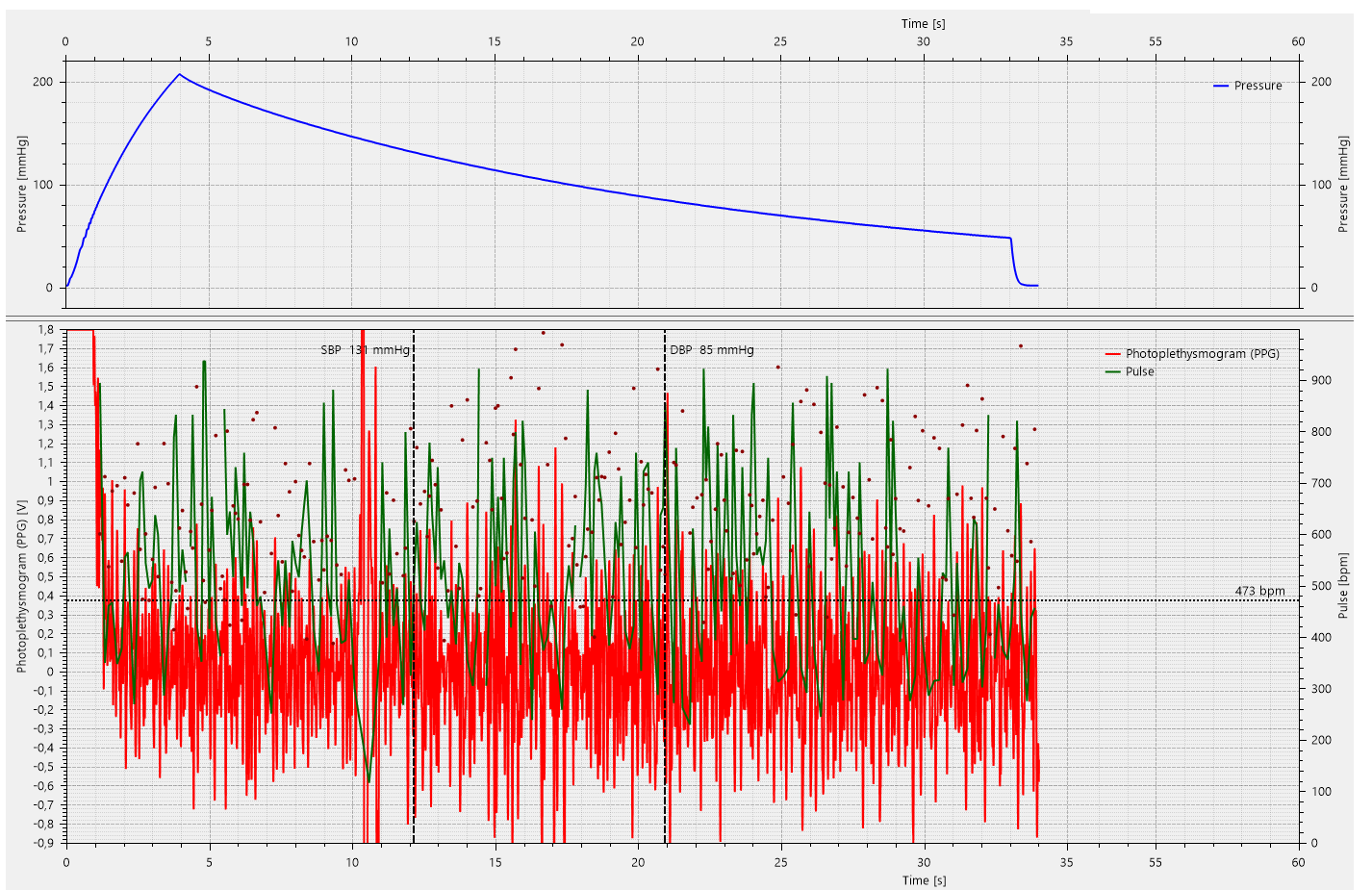Click the 60 tick on the bottom time axis

pos(1298,862)
